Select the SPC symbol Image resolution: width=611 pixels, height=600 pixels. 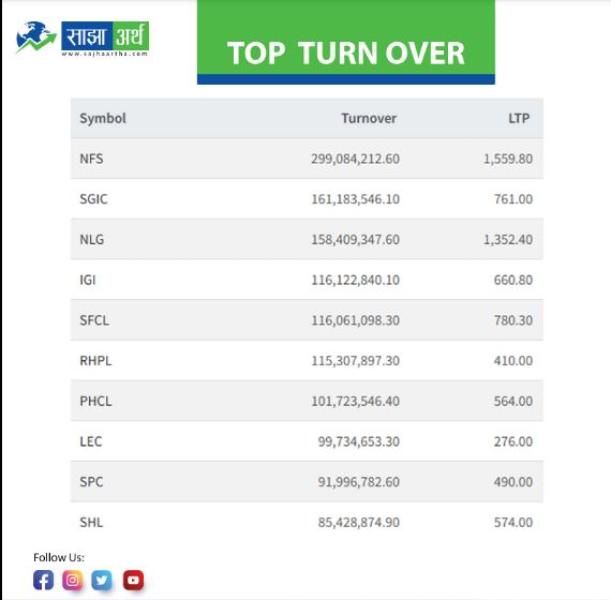pos(91,482)
